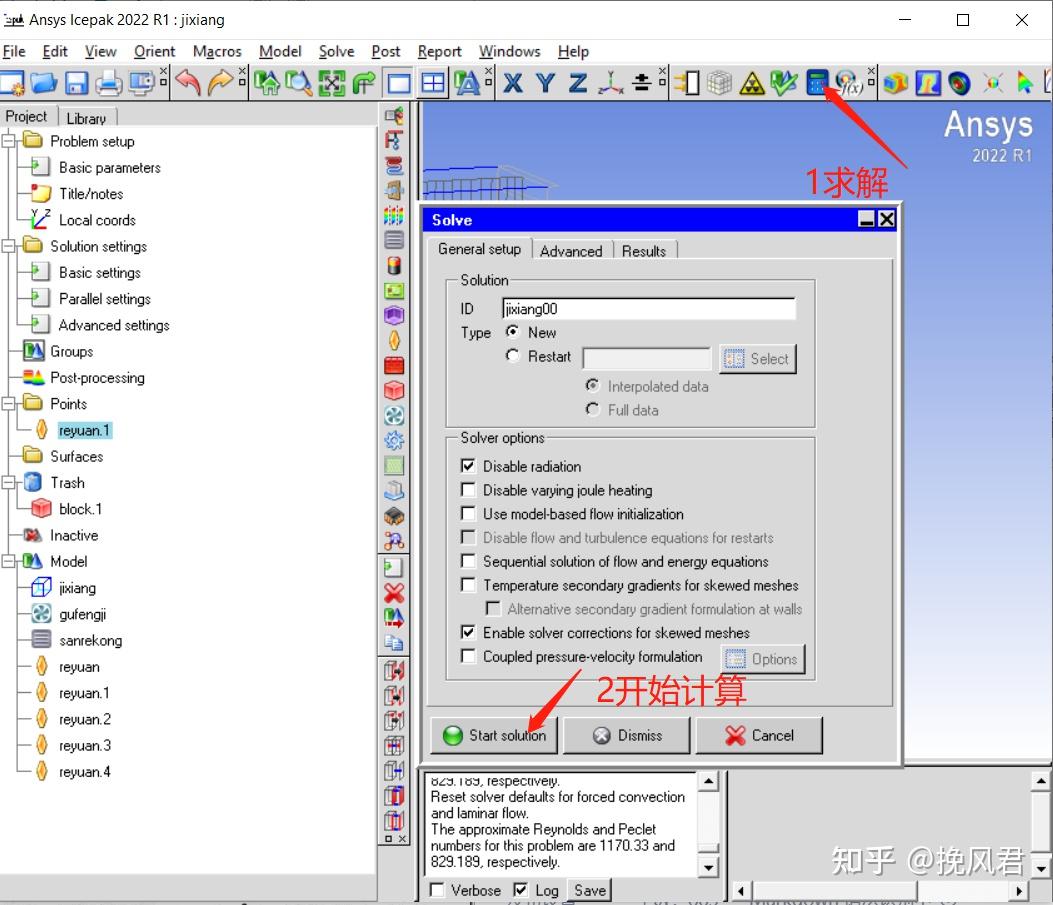Click the Print screen printer icon
The height and width of the screenshot is (905, 1053).
(108, 83)
